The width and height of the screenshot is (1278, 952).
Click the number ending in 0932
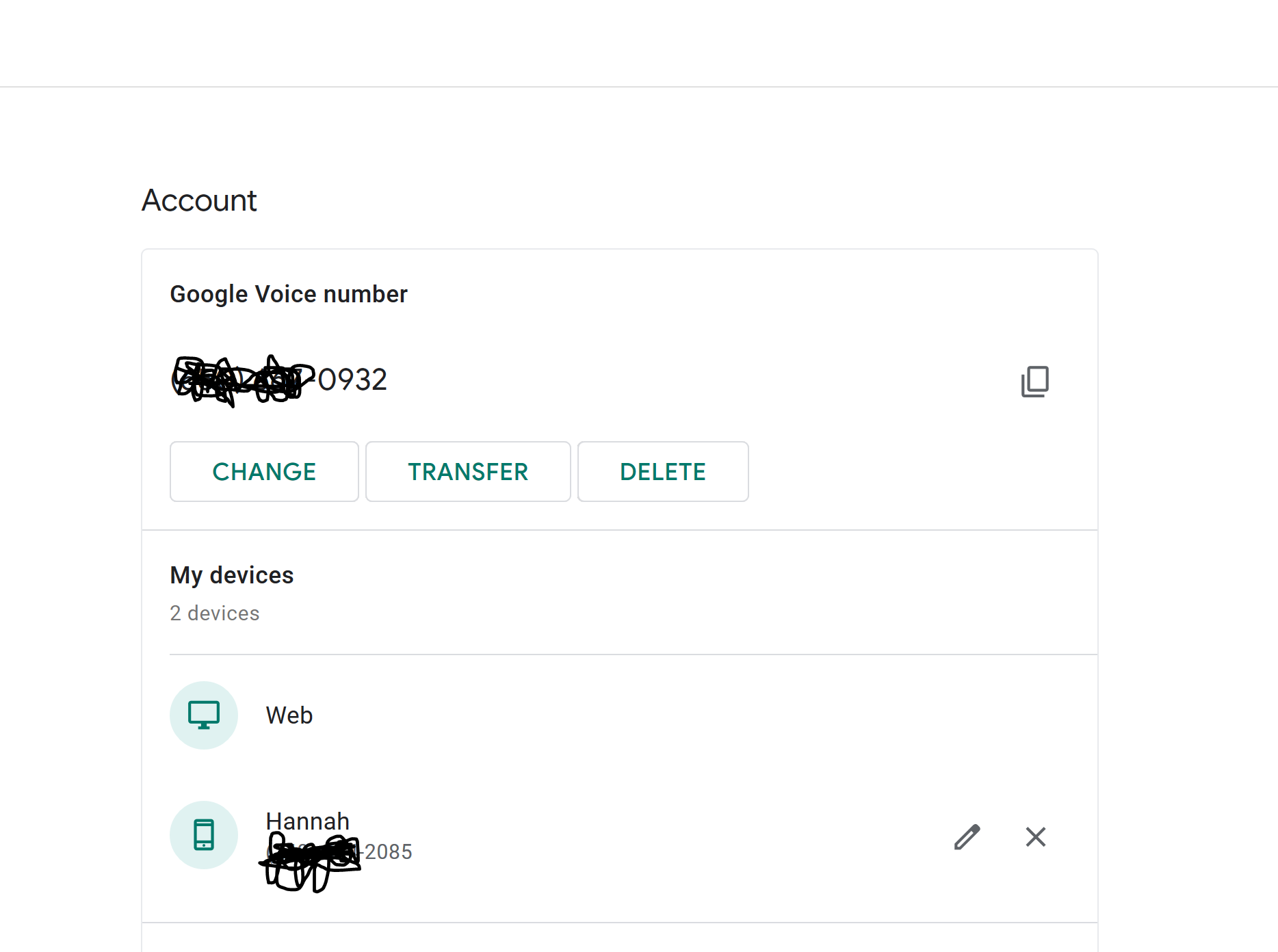pyautogui.click(x=279, y=380)
